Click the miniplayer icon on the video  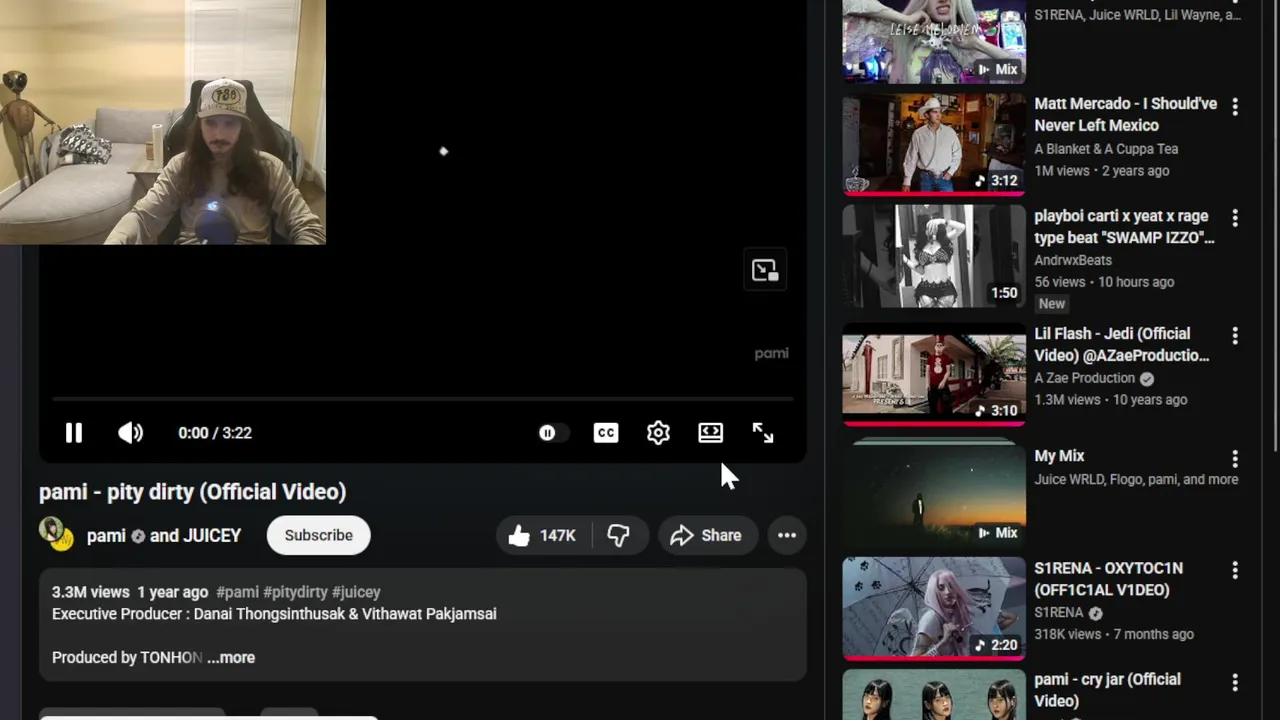[765, 271]
